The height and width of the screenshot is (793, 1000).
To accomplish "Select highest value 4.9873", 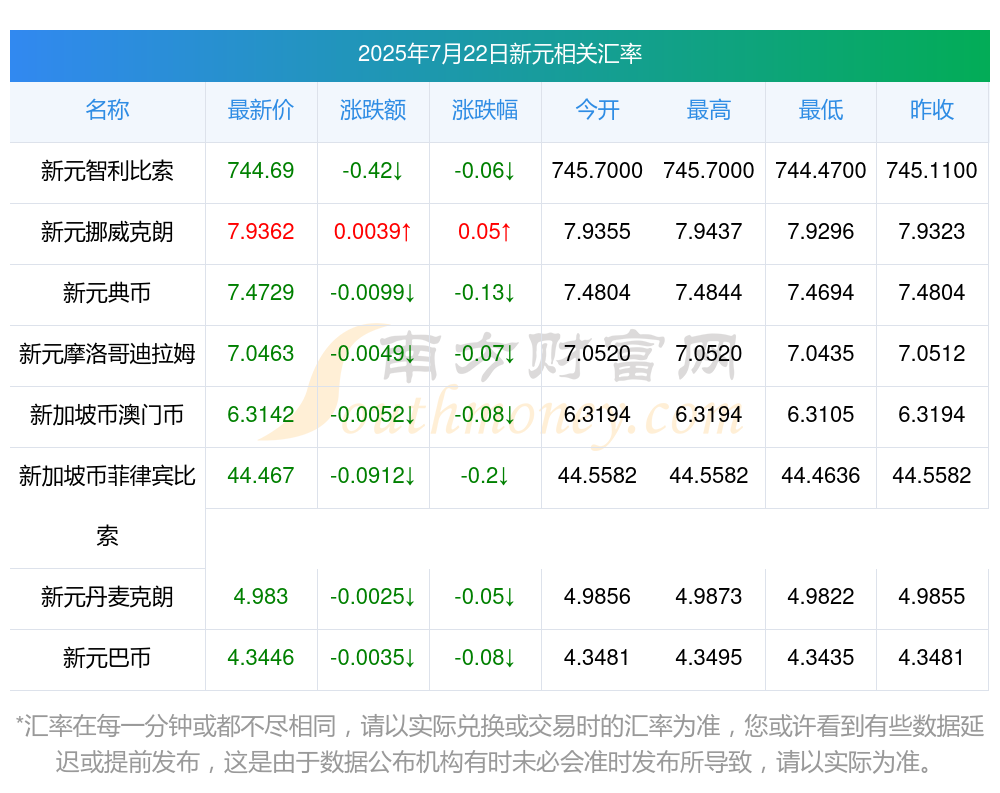I will tap(709, 597).
